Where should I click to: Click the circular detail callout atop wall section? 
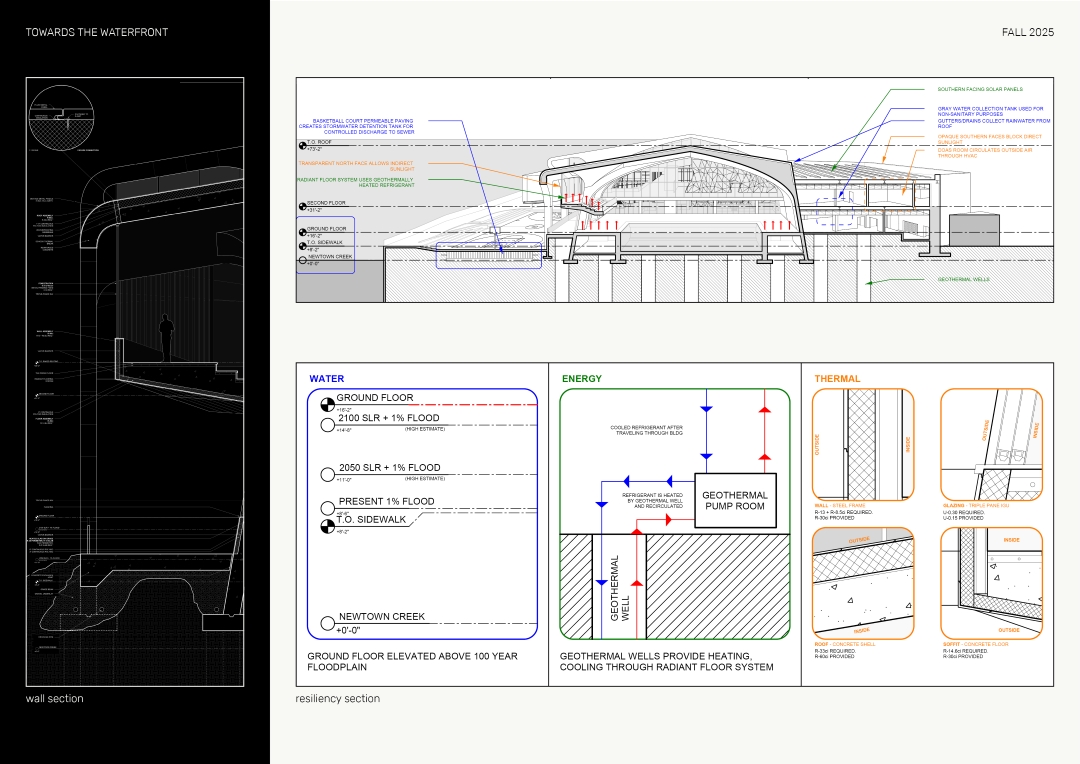[x=62, y=116]
